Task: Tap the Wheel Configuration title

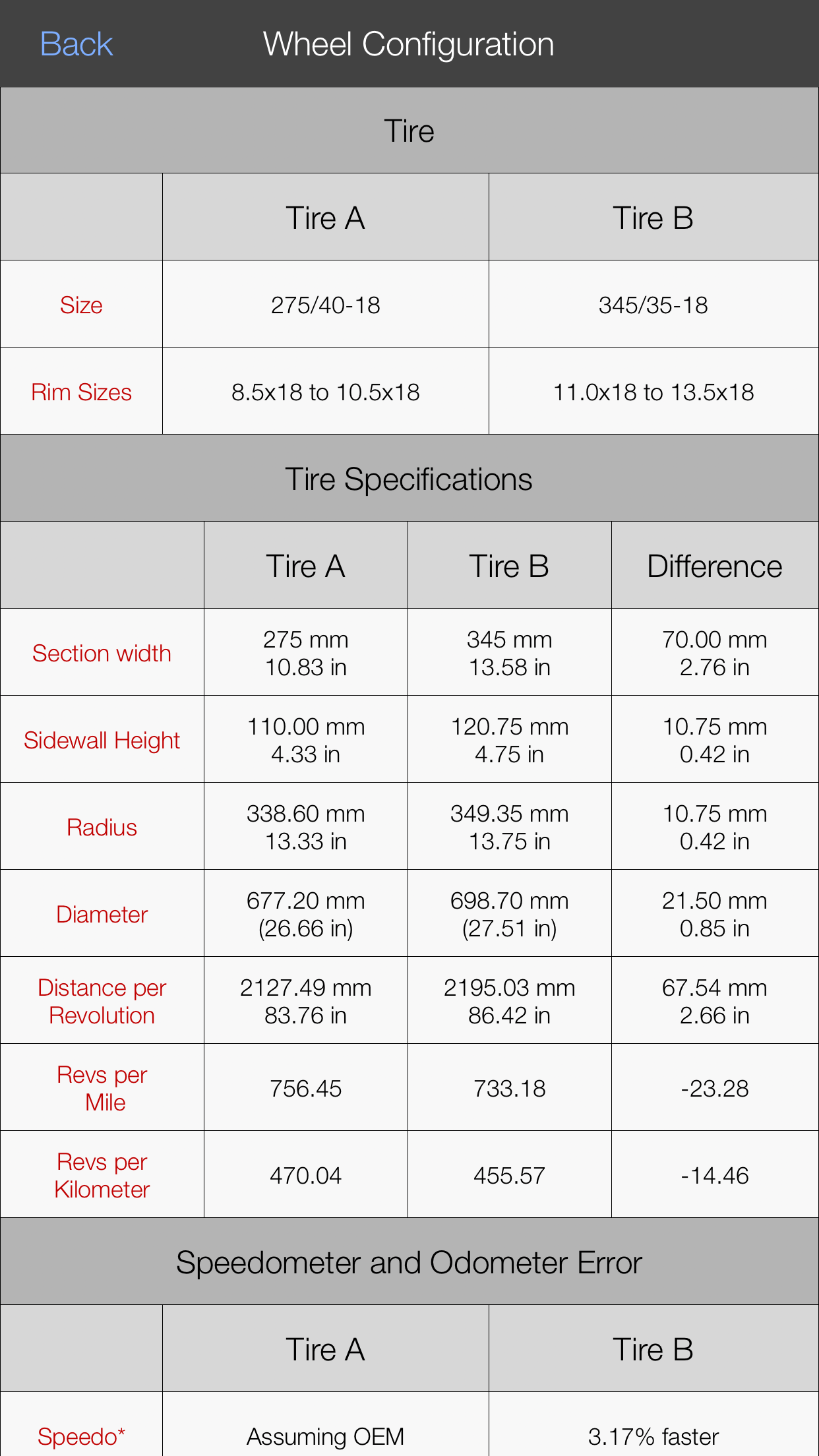Action: pyautogui.click(x=409, y=45)
